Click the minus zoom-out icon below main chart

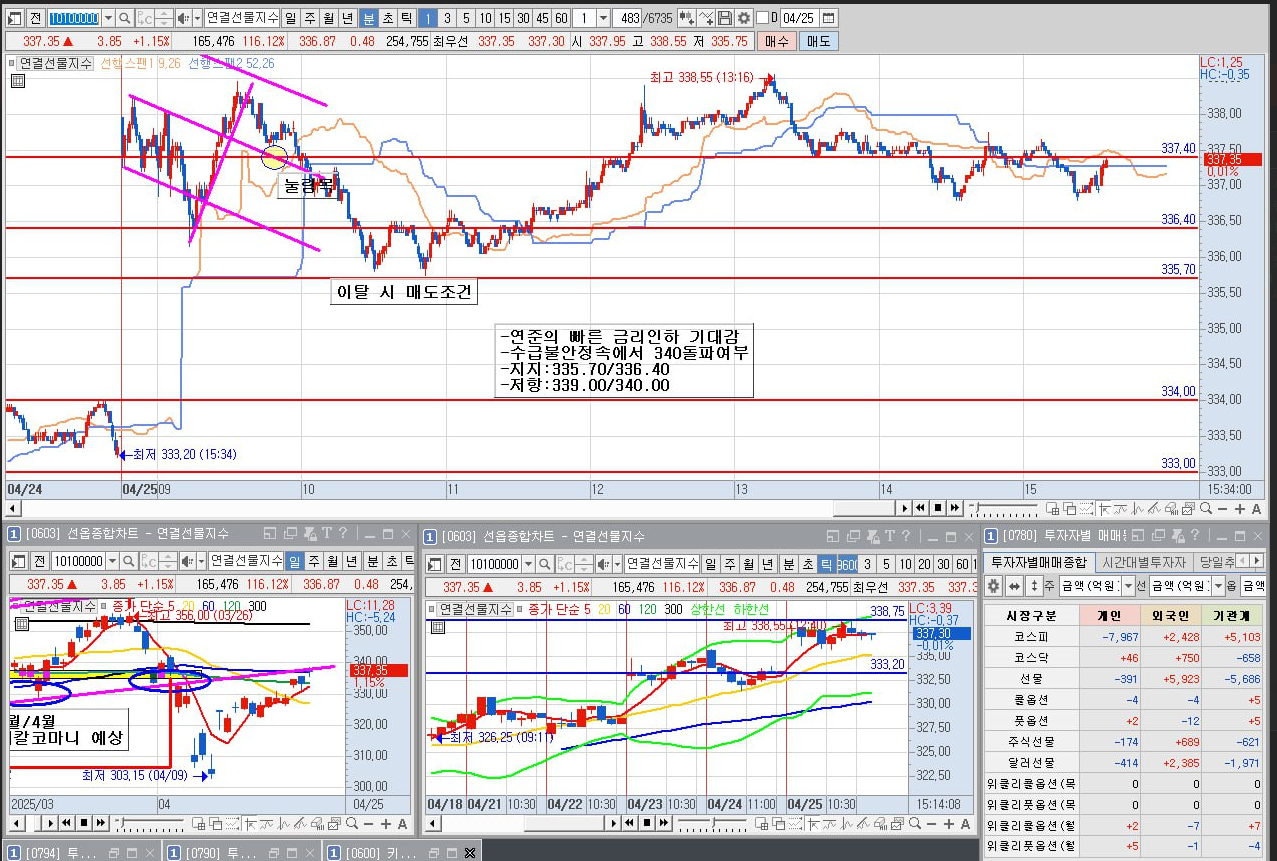1222,508
